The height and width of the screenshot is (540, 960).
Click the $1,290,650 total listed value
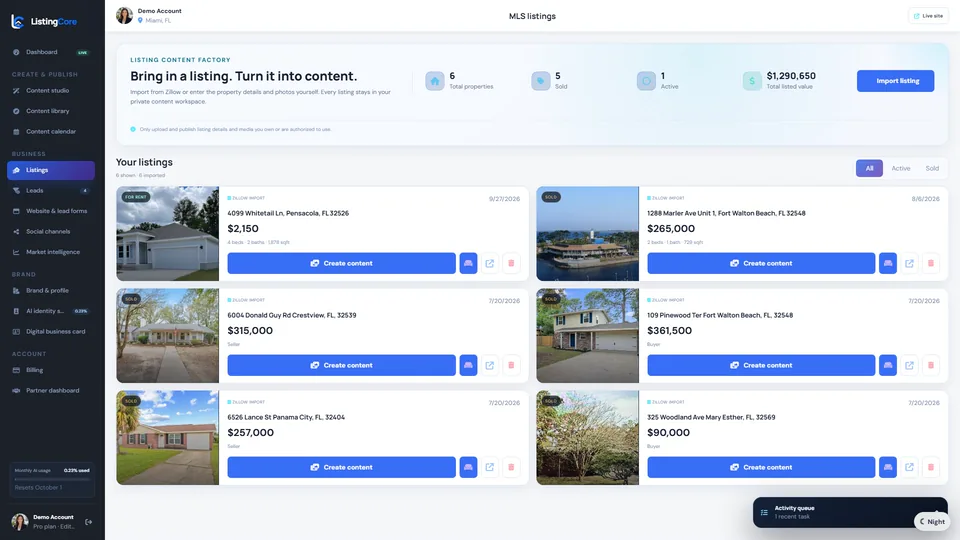pyautogui.click(x=791, y=76)
